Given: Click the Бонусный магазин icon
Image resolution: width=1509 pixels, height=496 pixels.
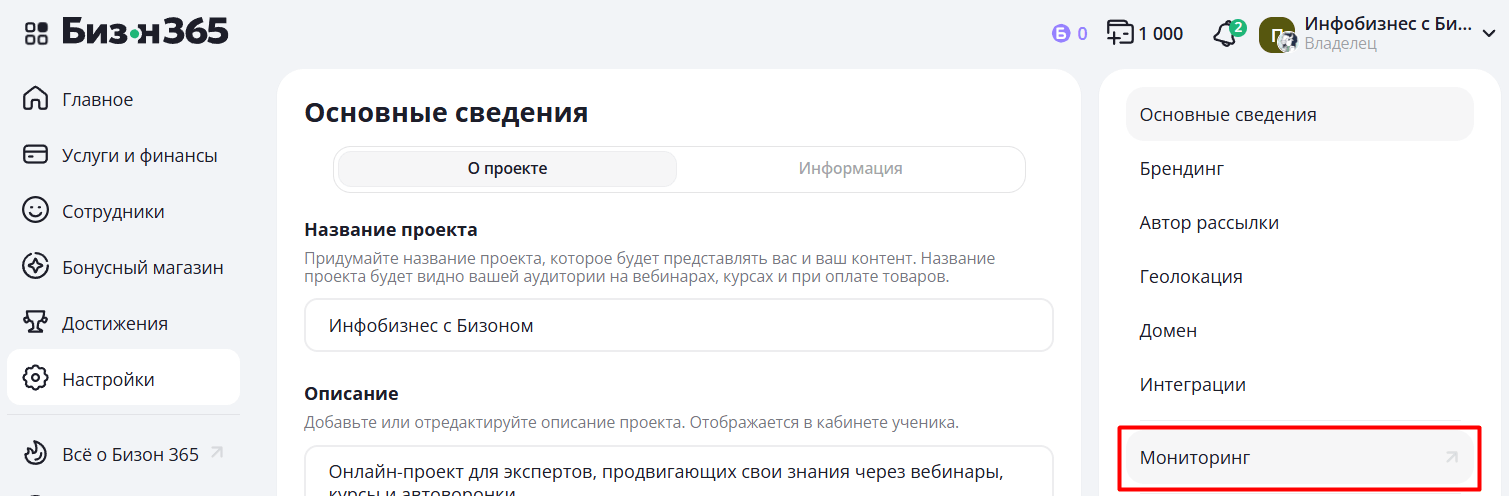Looking at the screenshot, I should tap(36, 268).
